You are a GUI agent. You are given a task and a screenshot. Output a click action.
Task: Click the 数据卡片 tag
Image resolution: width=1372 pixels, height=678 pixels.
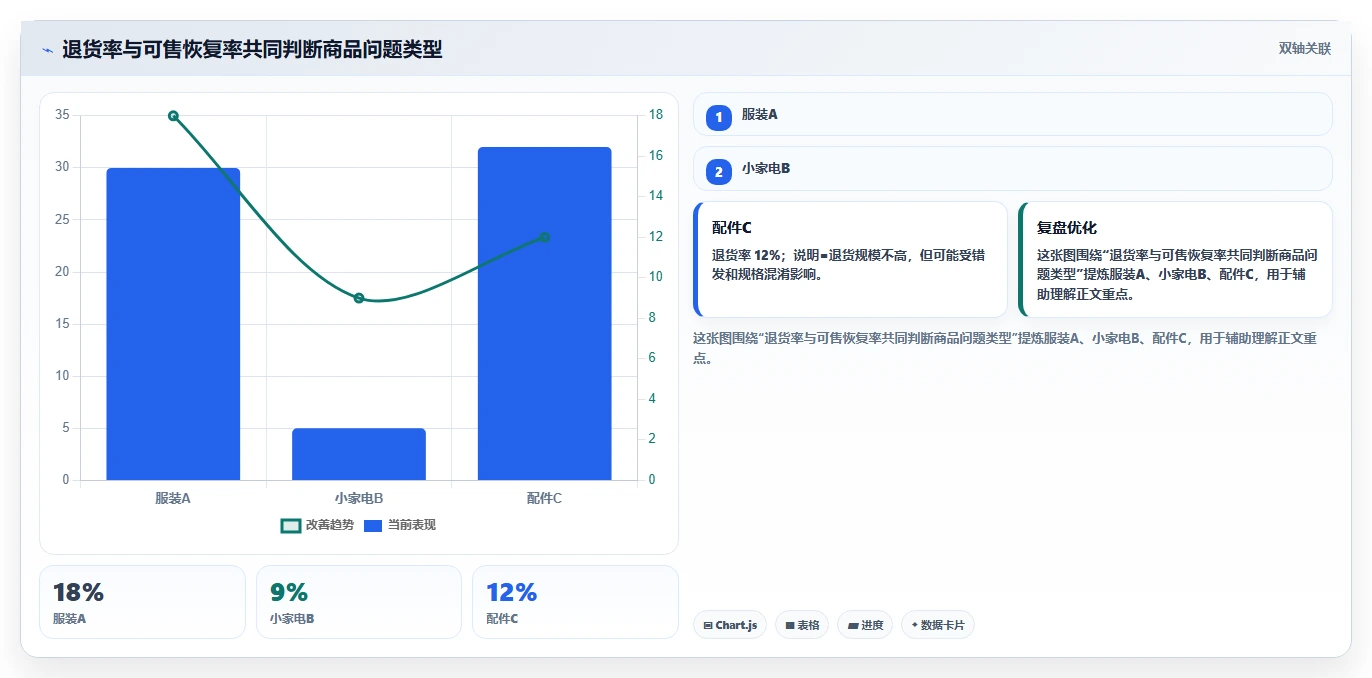938,625
